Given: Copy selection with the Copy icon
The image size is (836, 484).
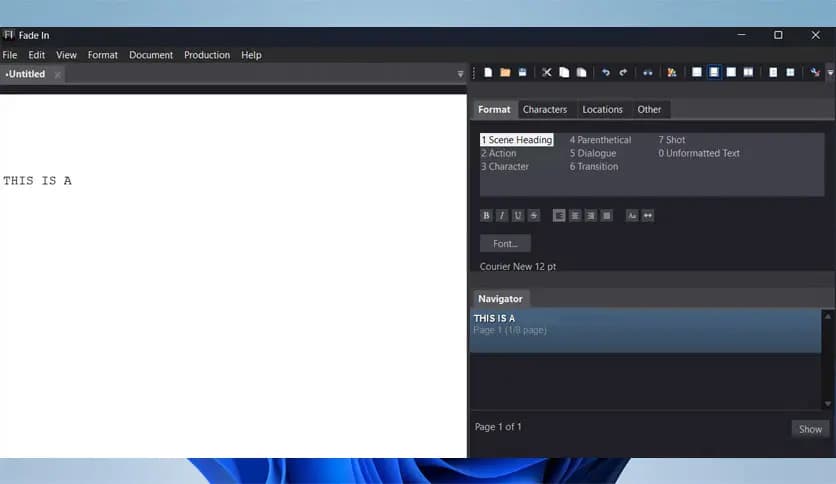Looking at the screenshot, I should (x=564, y=72).
